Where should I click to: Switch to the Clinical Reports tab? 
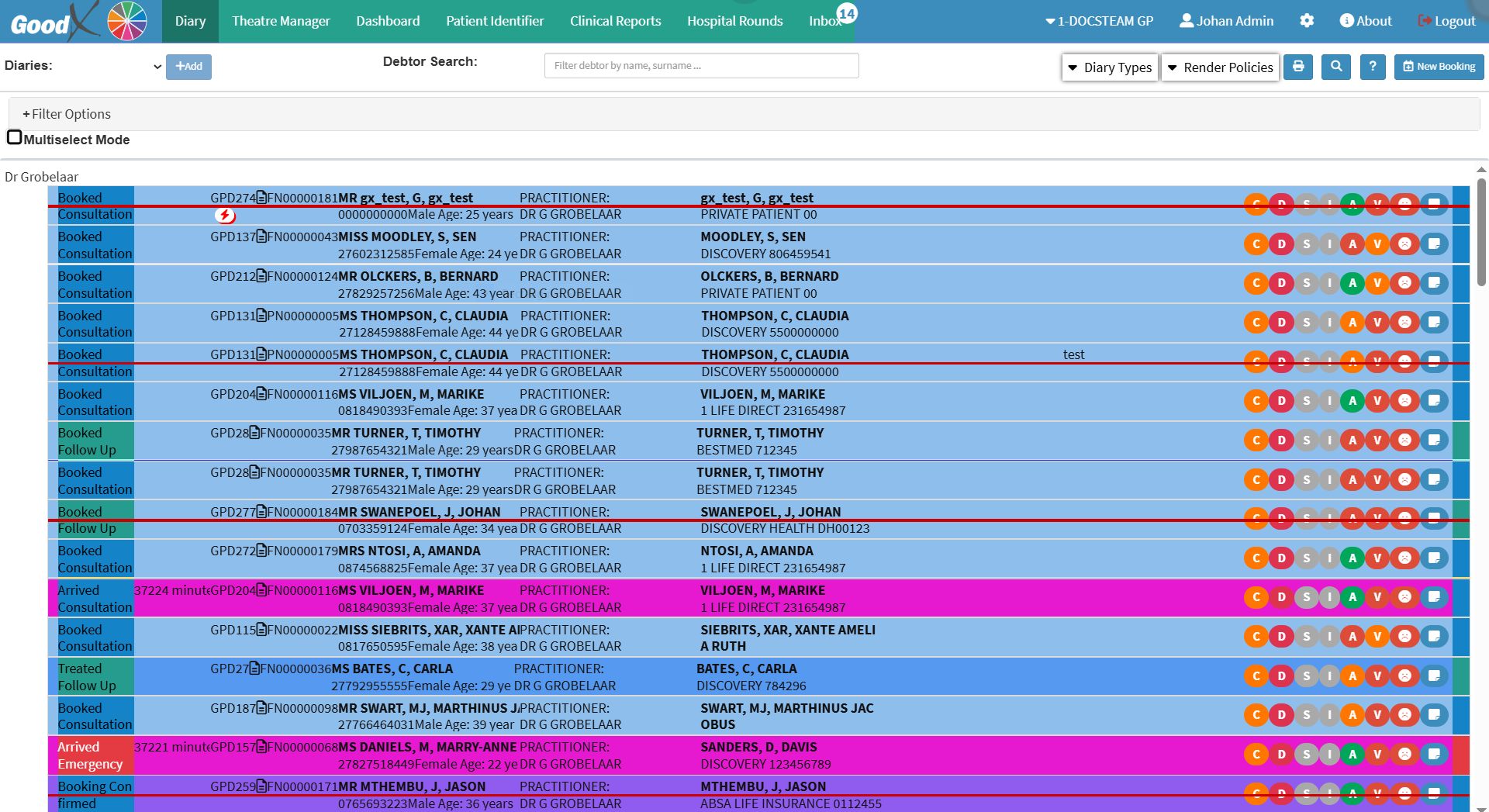click(x=616, y=21)
